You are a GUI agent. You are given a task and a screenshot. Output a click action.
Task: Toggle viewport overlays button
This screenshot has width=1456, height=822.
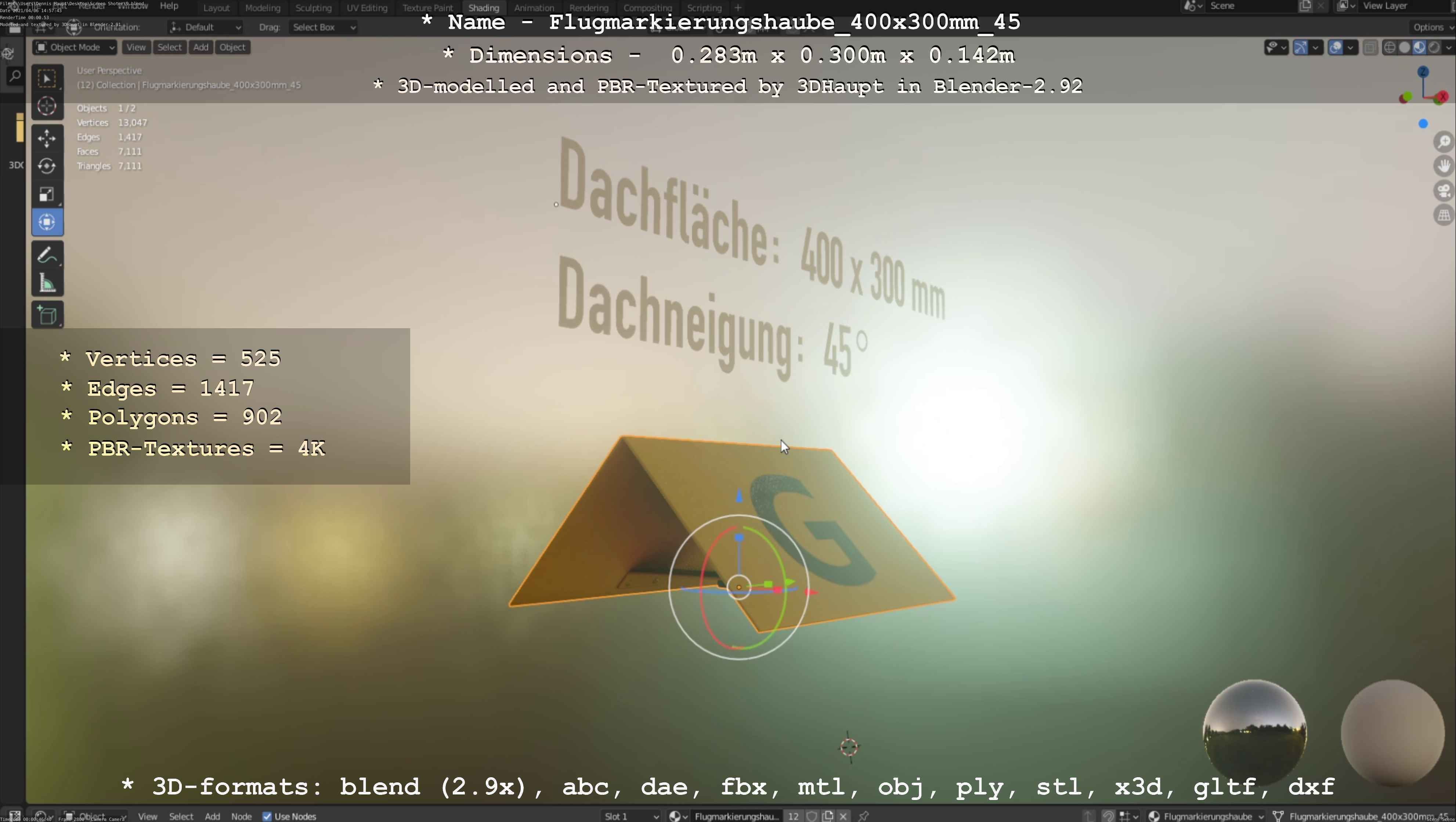(1335, 47)
